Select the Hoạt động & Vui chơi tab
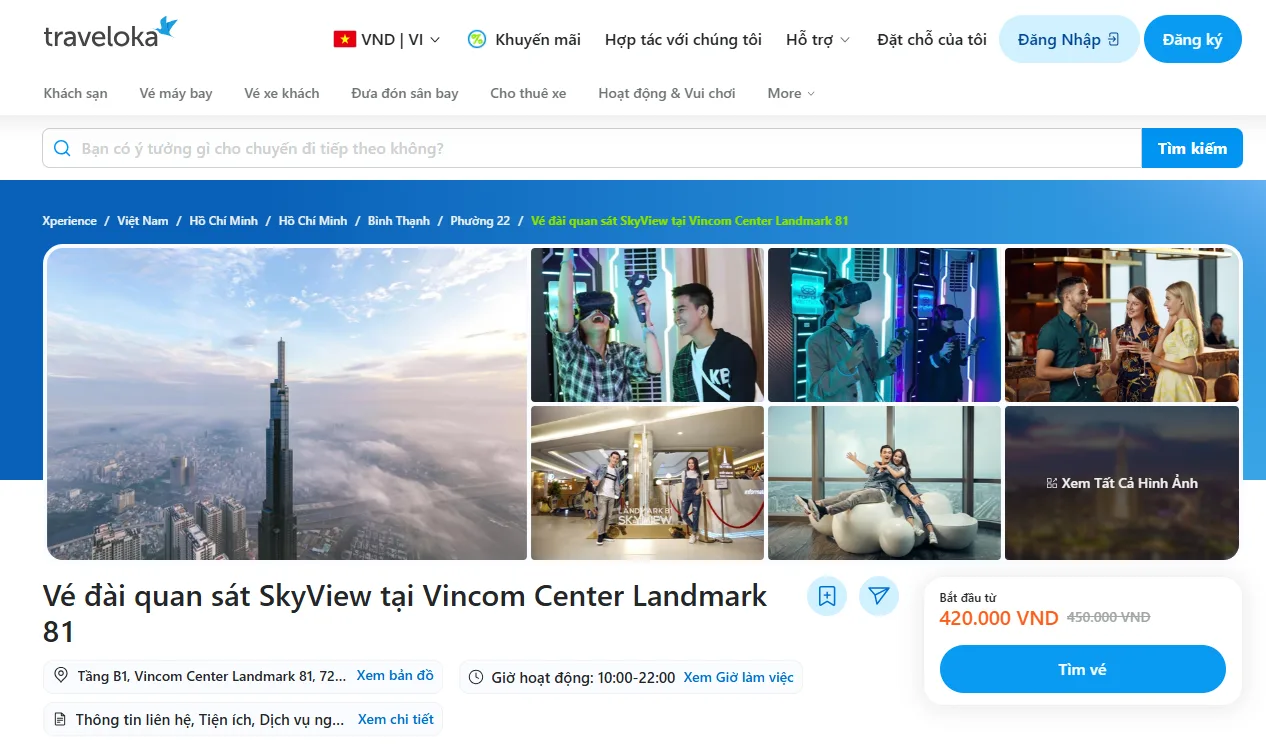 (667, 93)
